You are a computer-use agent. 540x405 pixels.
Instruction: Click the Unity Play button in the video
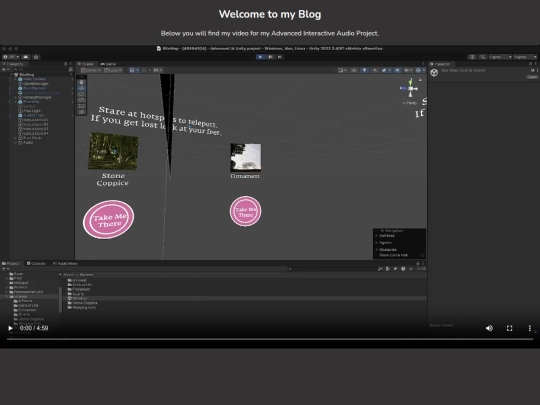point(260,57)
